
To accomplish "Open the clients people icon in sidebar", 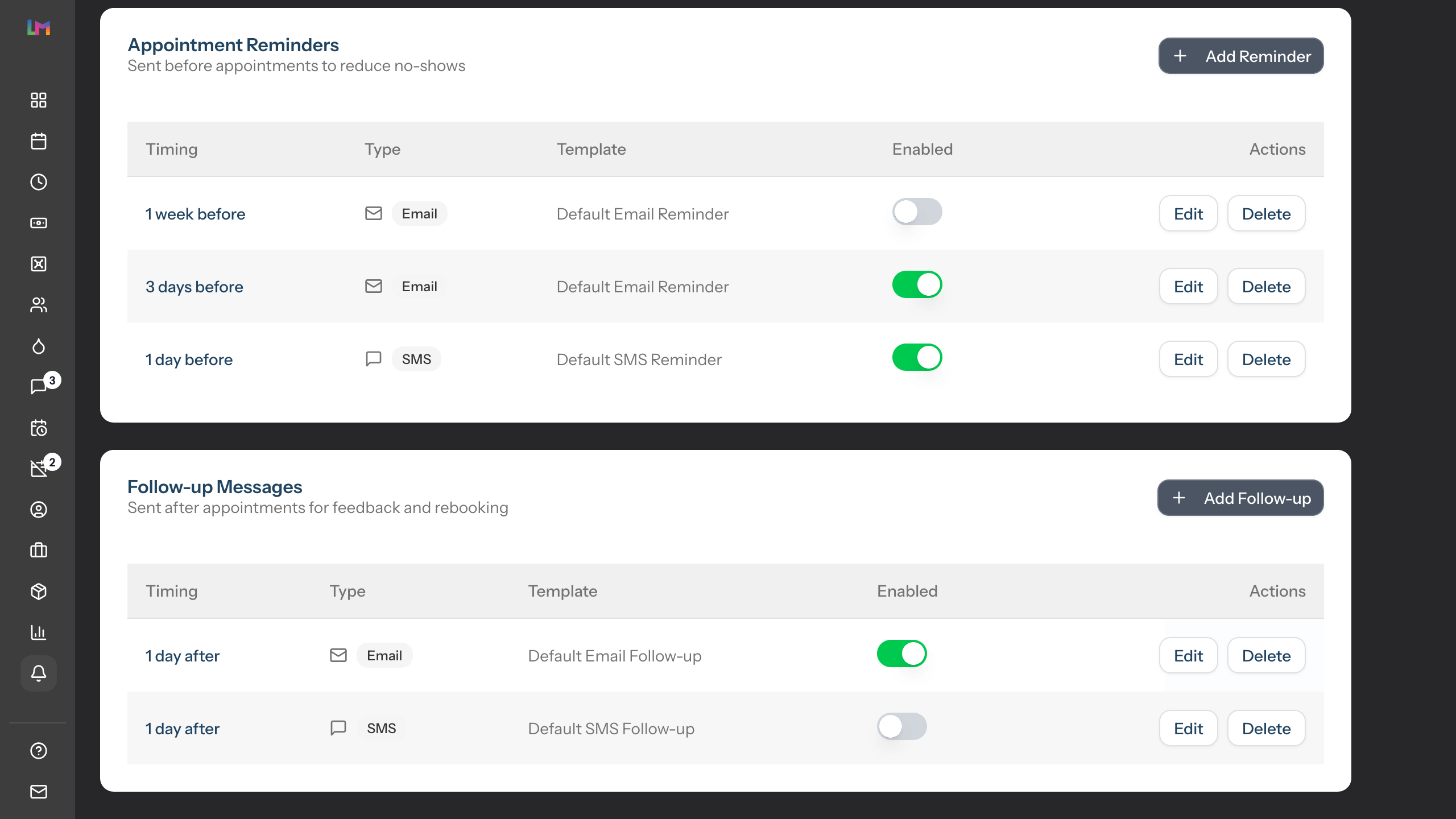I will [x=39, y=305].
